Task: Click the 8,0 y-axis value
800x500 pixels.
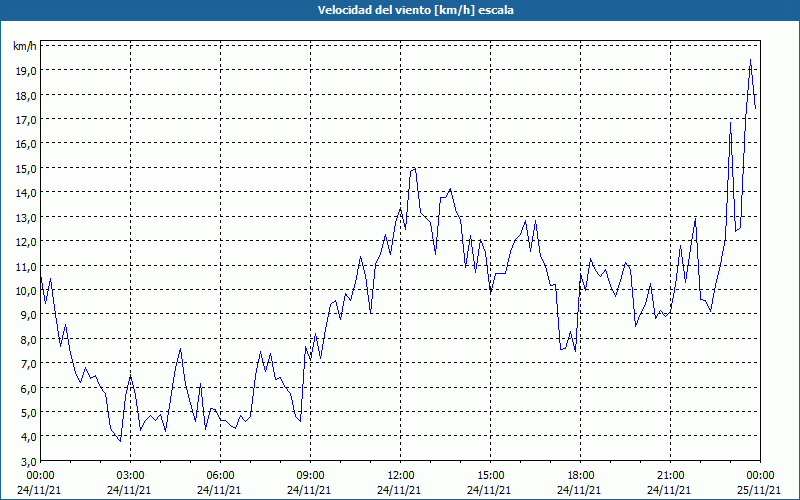Action: pos(29,340)
